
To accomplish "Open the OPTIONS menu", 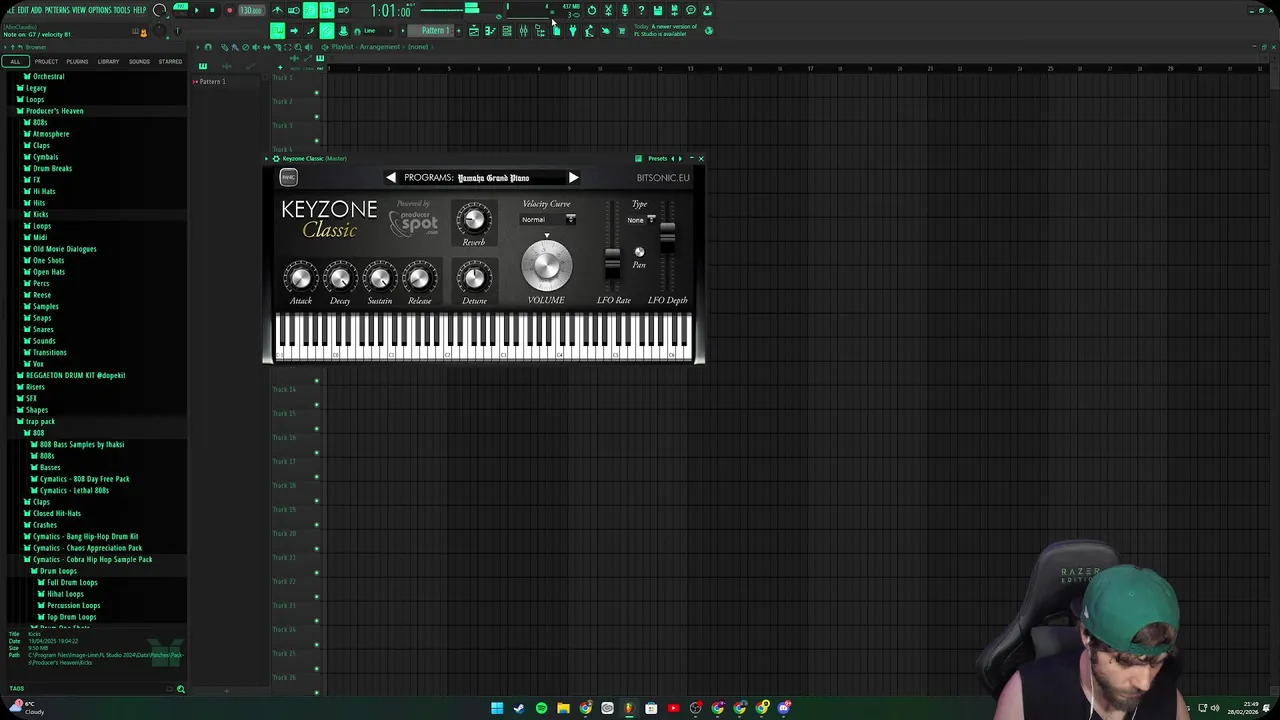I will point(100,10).
